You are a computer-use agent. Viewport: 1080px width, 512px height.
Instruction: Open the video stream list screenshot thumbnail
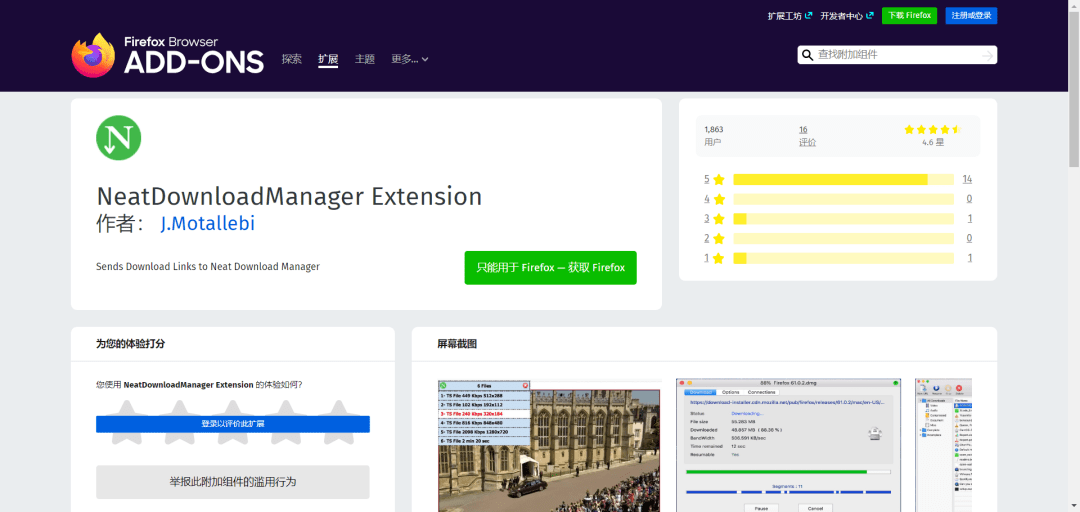[550, 446]
